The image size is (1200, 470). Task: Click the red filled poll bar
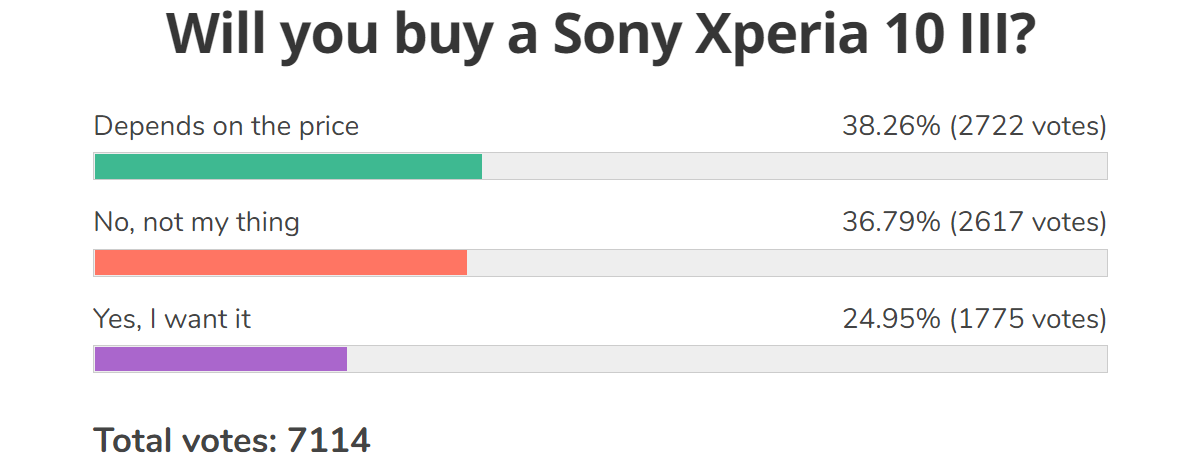pos(281,262)
